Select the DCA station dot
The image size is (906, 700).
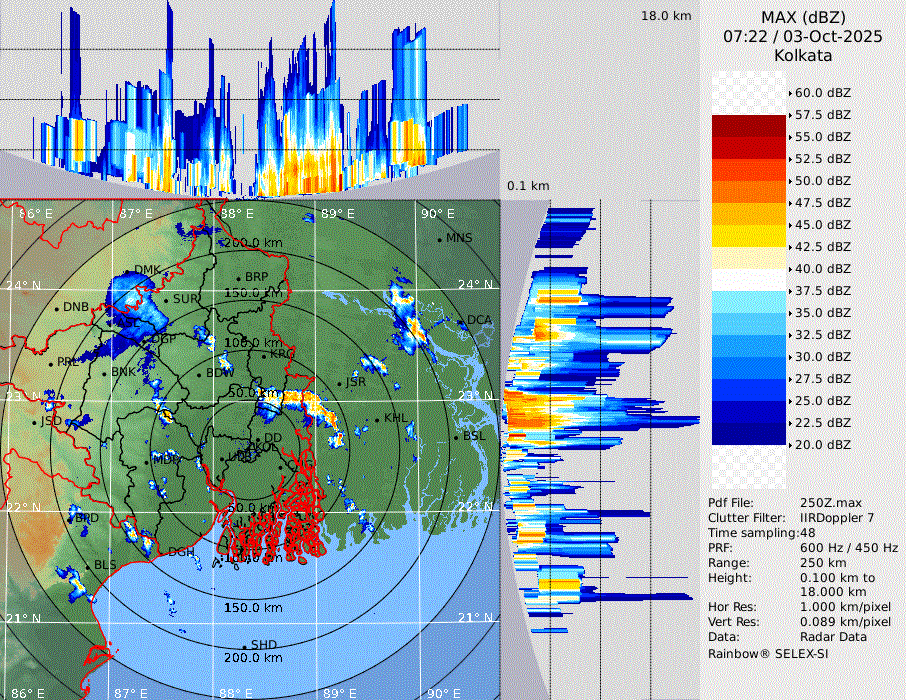tap(462, 320)
